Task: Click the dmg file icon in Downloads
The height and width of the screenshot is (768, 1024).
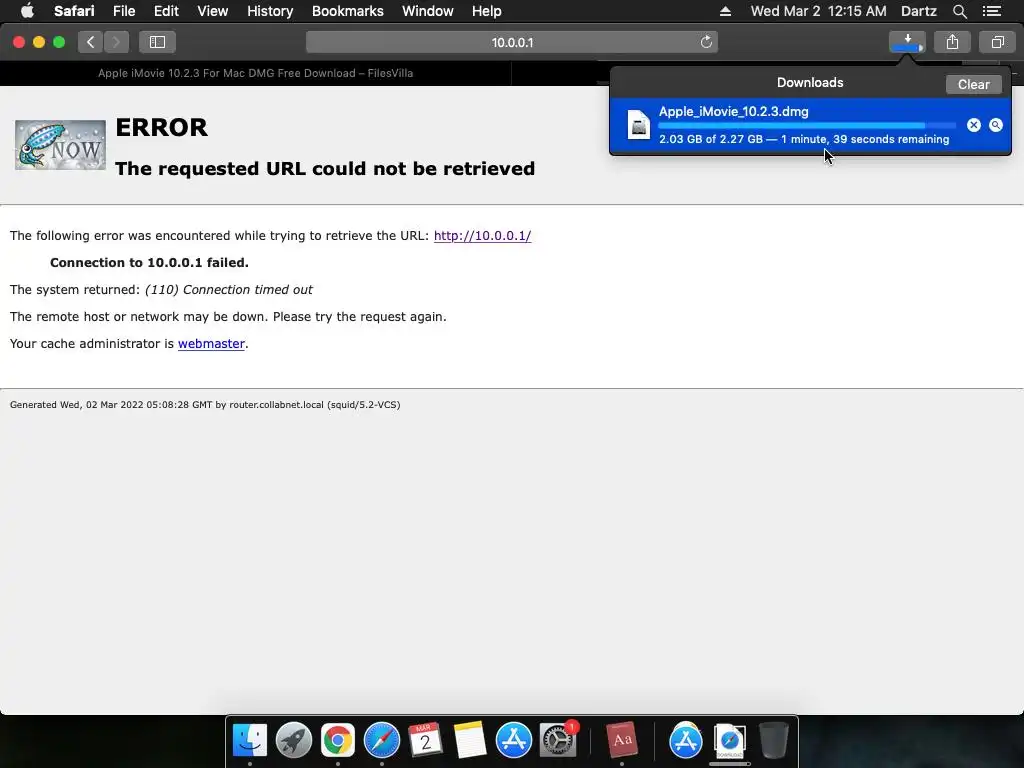Action: (639, 125)
